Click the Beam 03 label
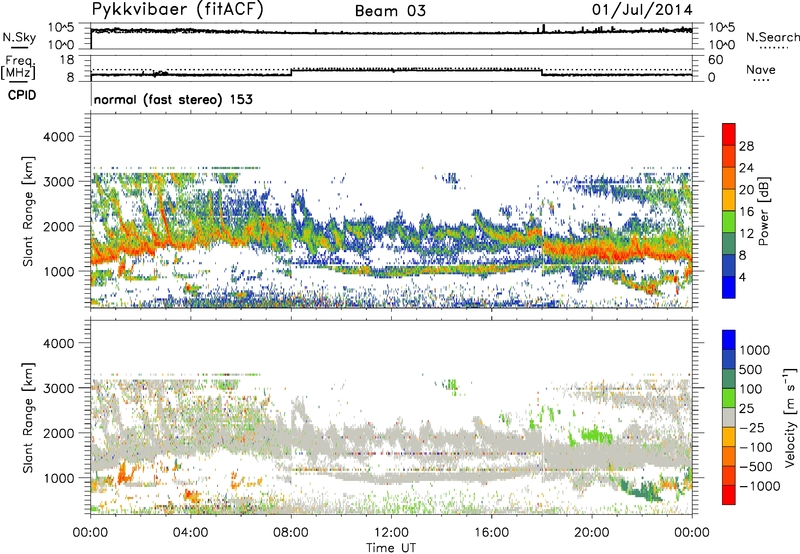 point(390,11)
